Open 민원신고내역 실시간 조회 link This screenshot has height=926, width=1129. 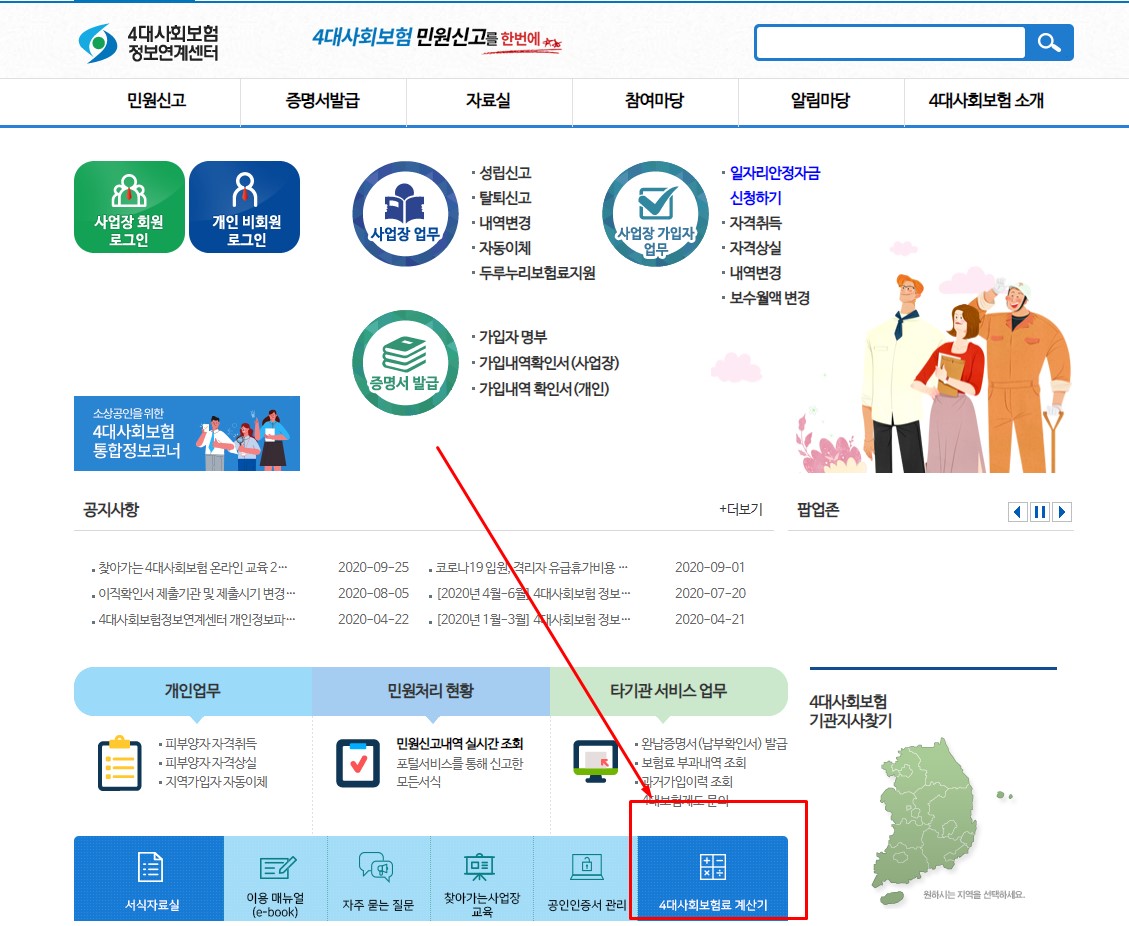click(459, 743)
